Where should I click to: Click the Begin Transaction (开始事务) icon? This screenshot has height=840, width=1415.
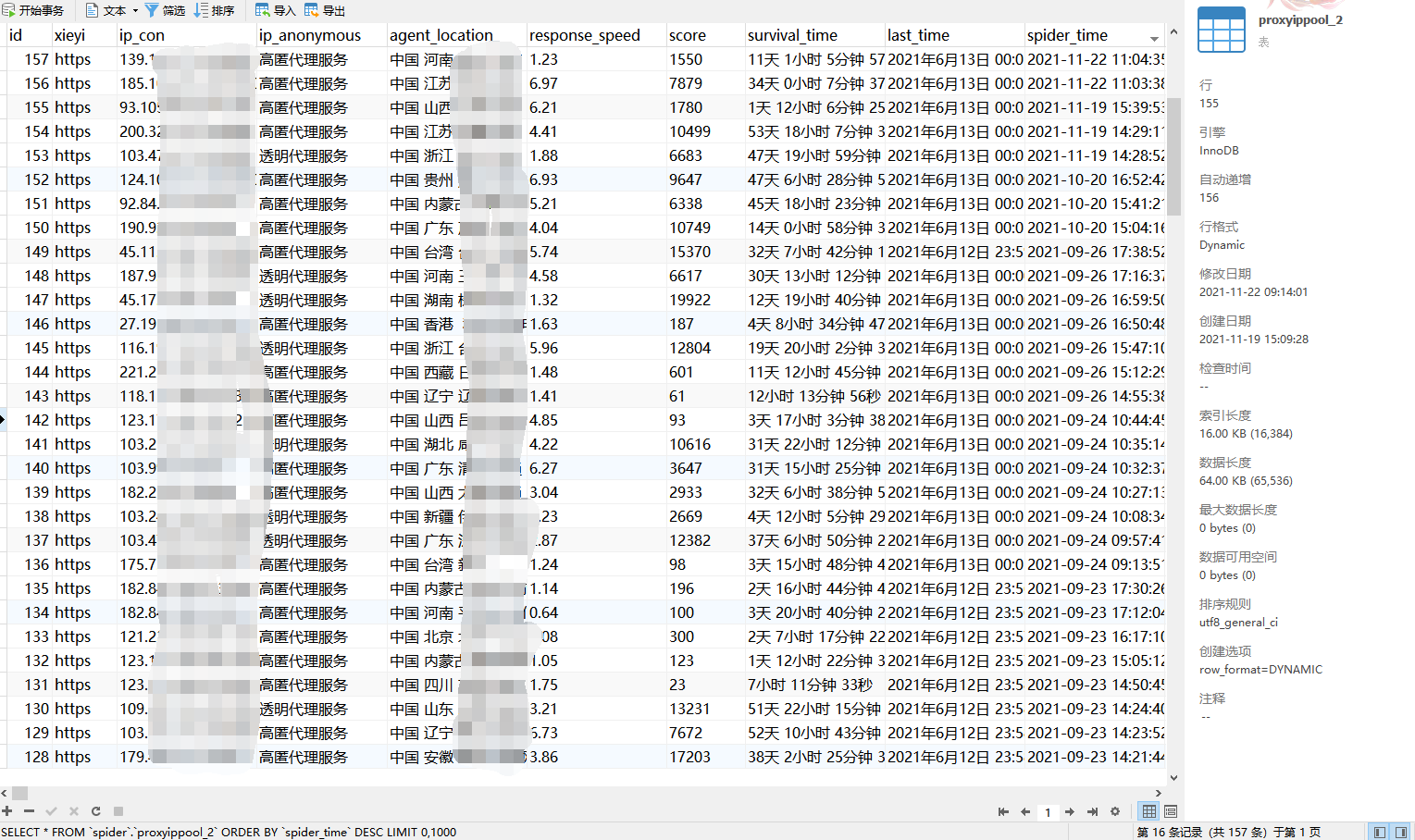click(9, 10)
